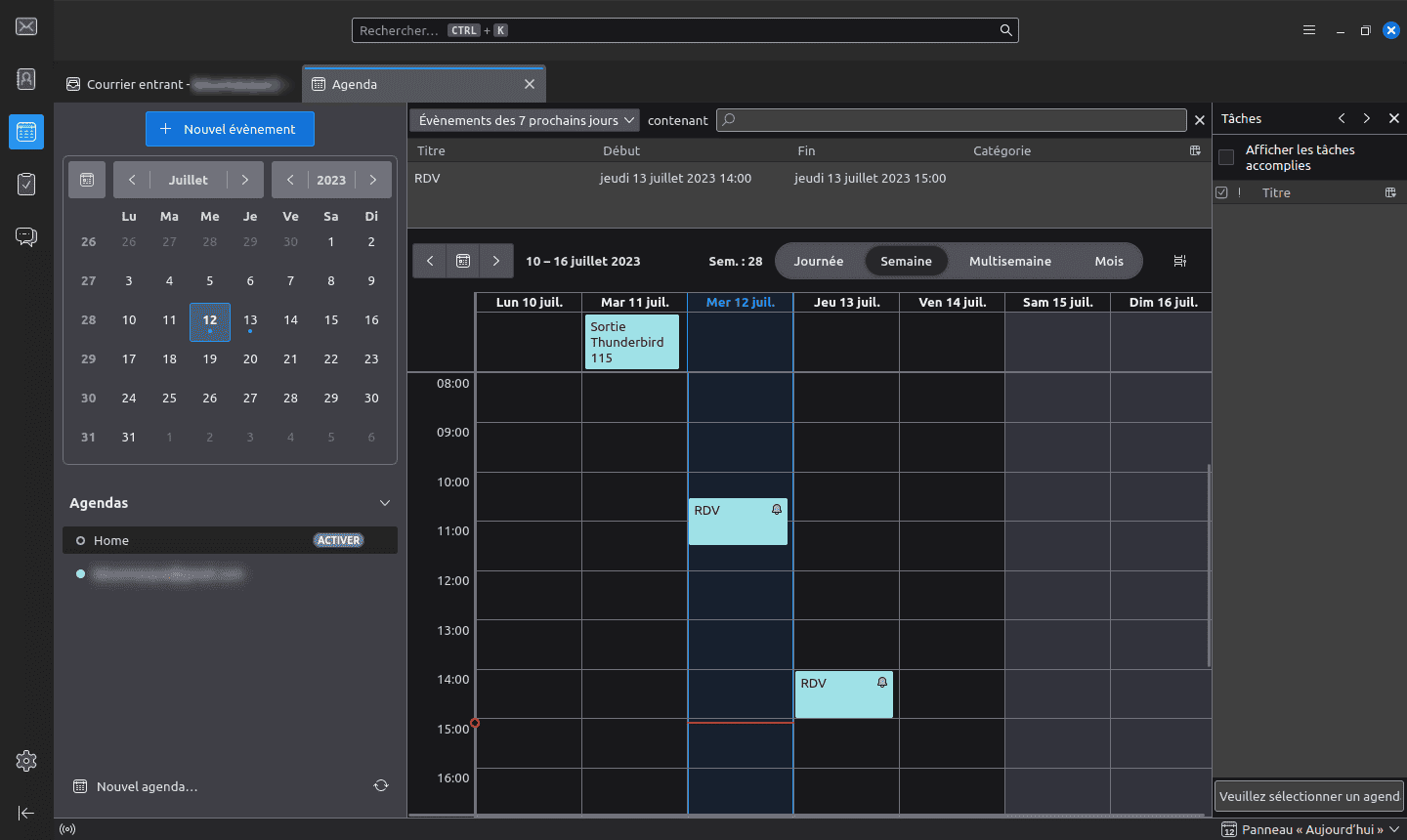Open the Settings gear in the sidebar
Viewport: 1407px width, 840px height.
tap(26, 761)
